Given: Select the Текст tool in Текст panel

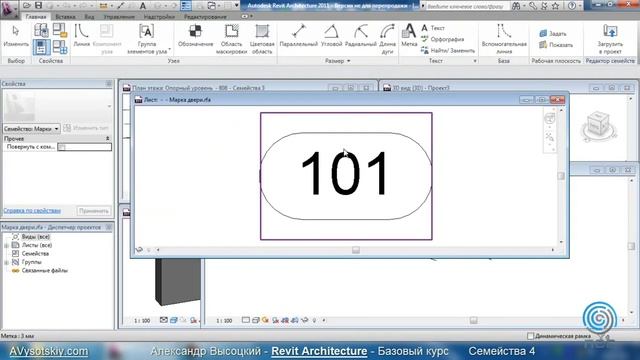Looking at the screenshot, I should tap(433, 28).
